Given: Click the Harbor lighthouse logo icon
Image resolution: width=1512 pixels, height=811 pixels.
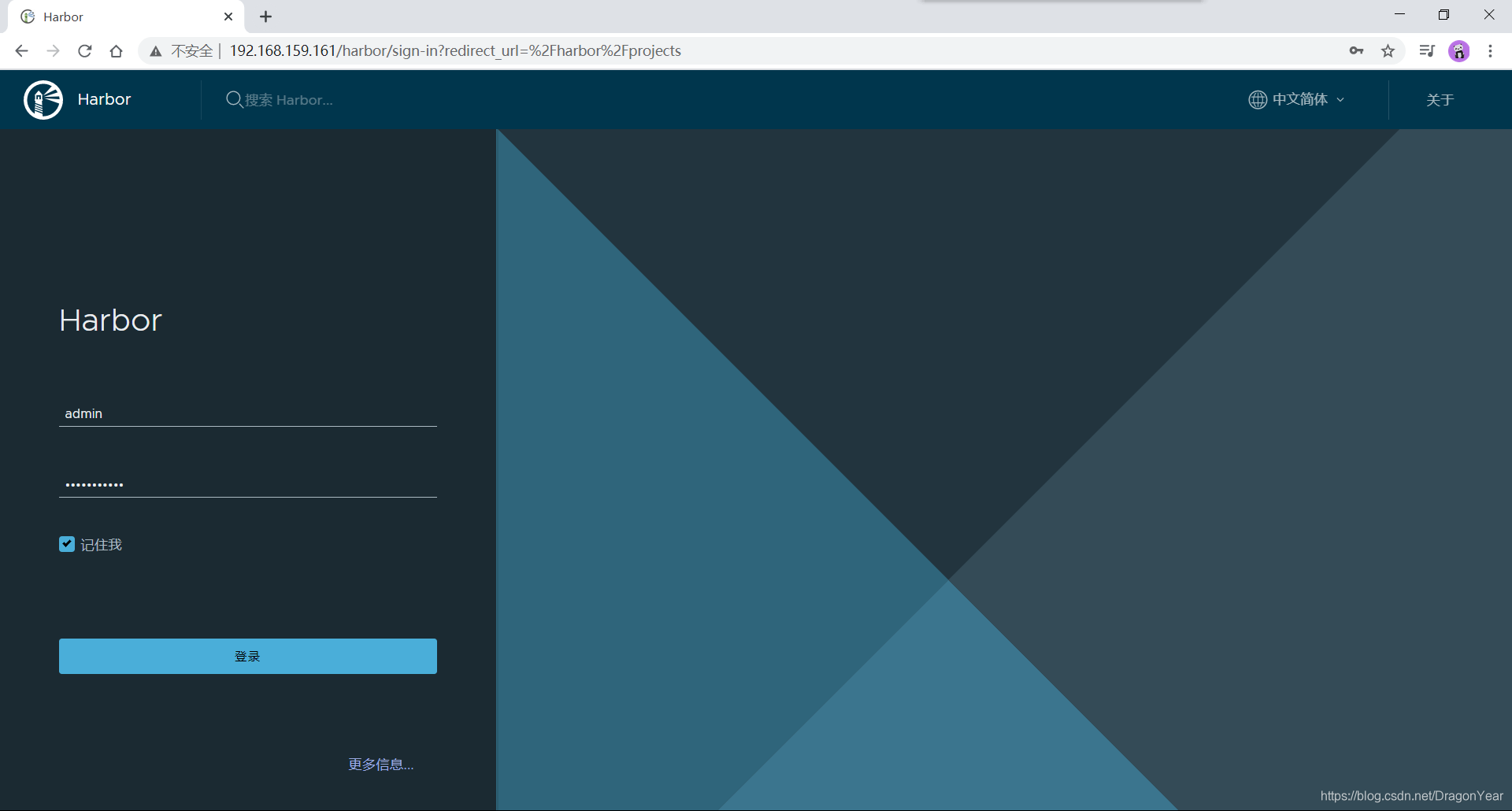Looking at the screenshot, I should (x=43, y=100).
